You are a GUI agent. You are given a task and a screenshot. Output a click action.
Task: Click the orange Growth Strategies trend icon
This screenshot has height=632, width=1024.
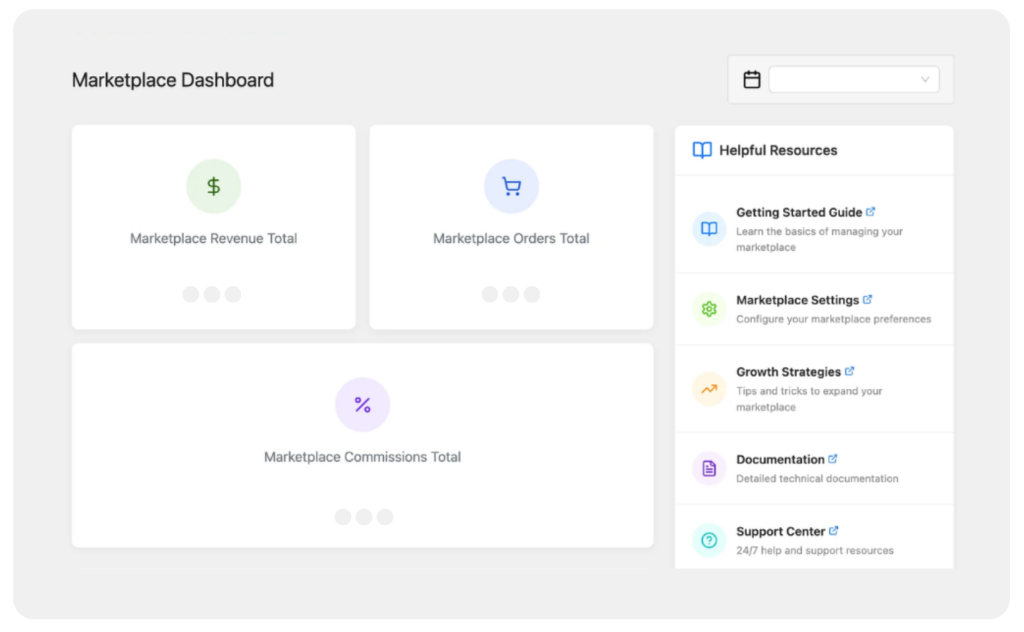[x=709, y=389]
